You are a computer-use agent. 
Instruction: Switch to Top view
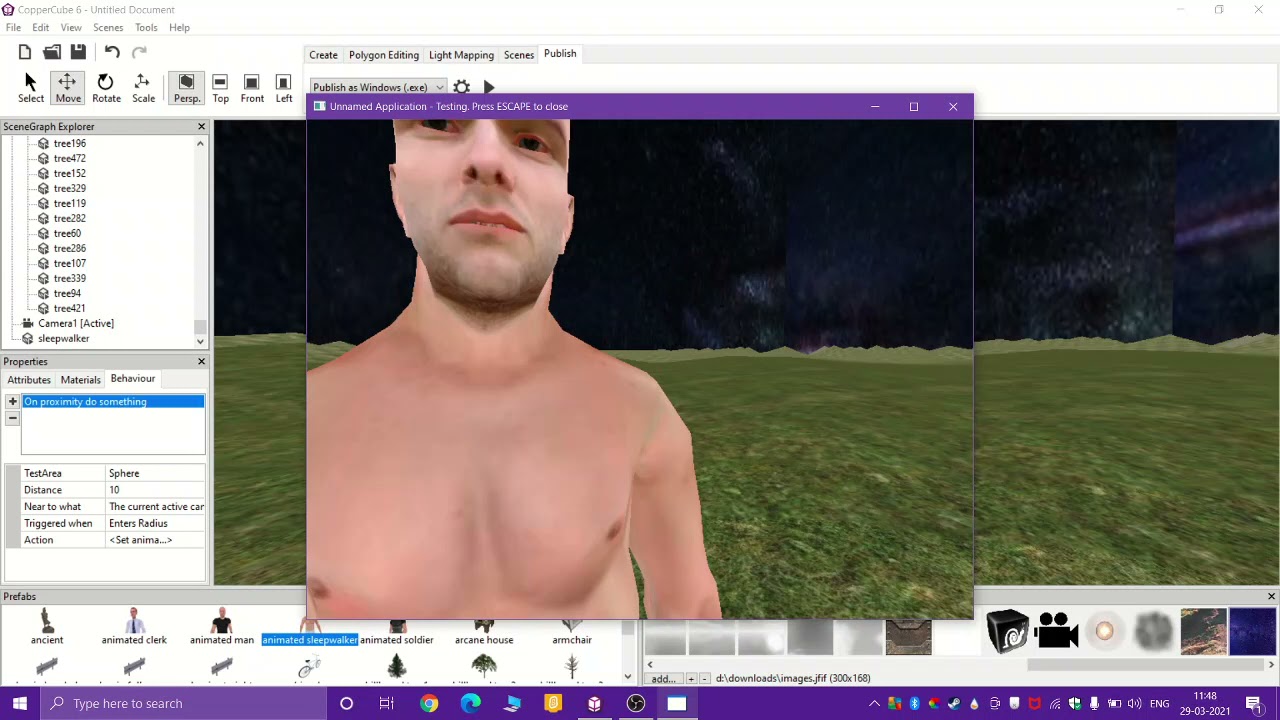click(x=220, y=88)
